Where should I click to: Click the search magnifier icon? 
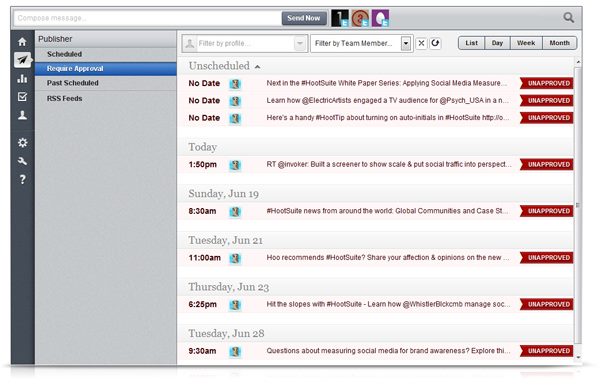pyautogui.click(x=569, y=18)
